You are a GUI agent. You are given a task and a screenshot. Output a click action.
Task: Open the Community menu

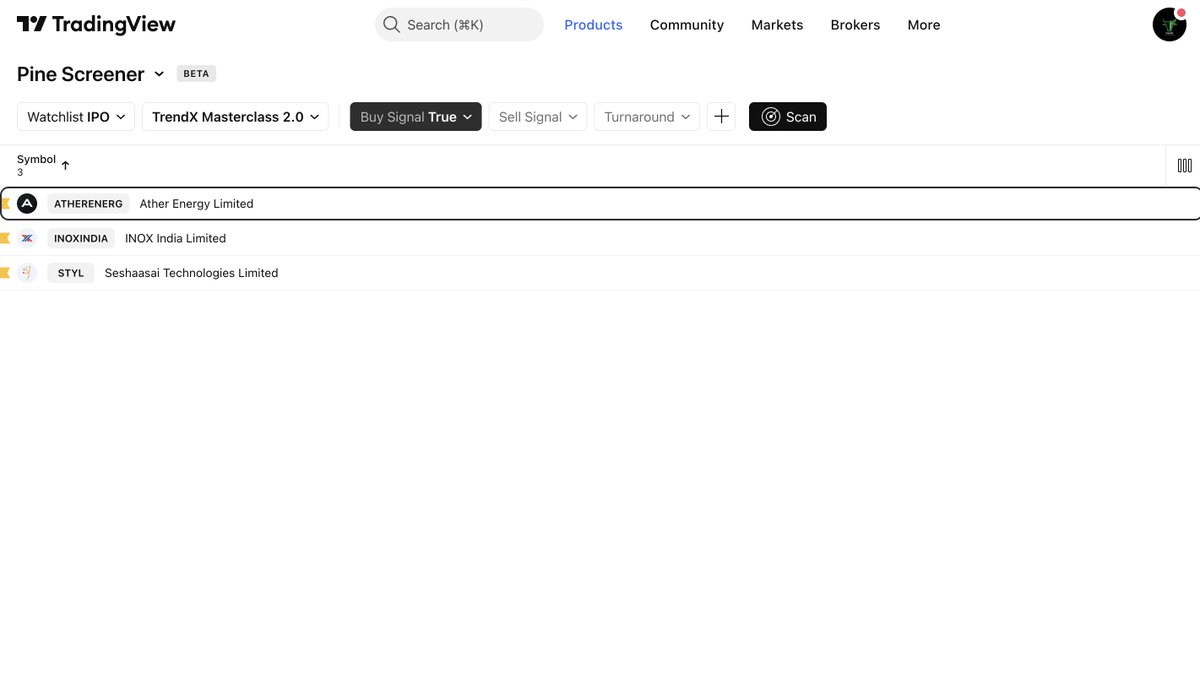point(687,25)
